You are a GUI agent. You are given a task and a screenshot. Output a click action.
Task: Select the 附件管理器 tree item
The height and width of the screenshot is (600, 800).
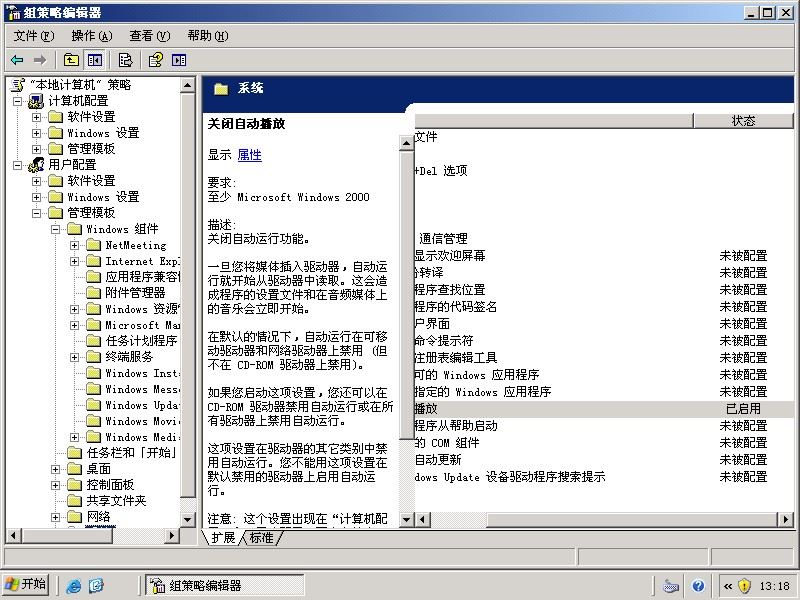click(135, 293)
